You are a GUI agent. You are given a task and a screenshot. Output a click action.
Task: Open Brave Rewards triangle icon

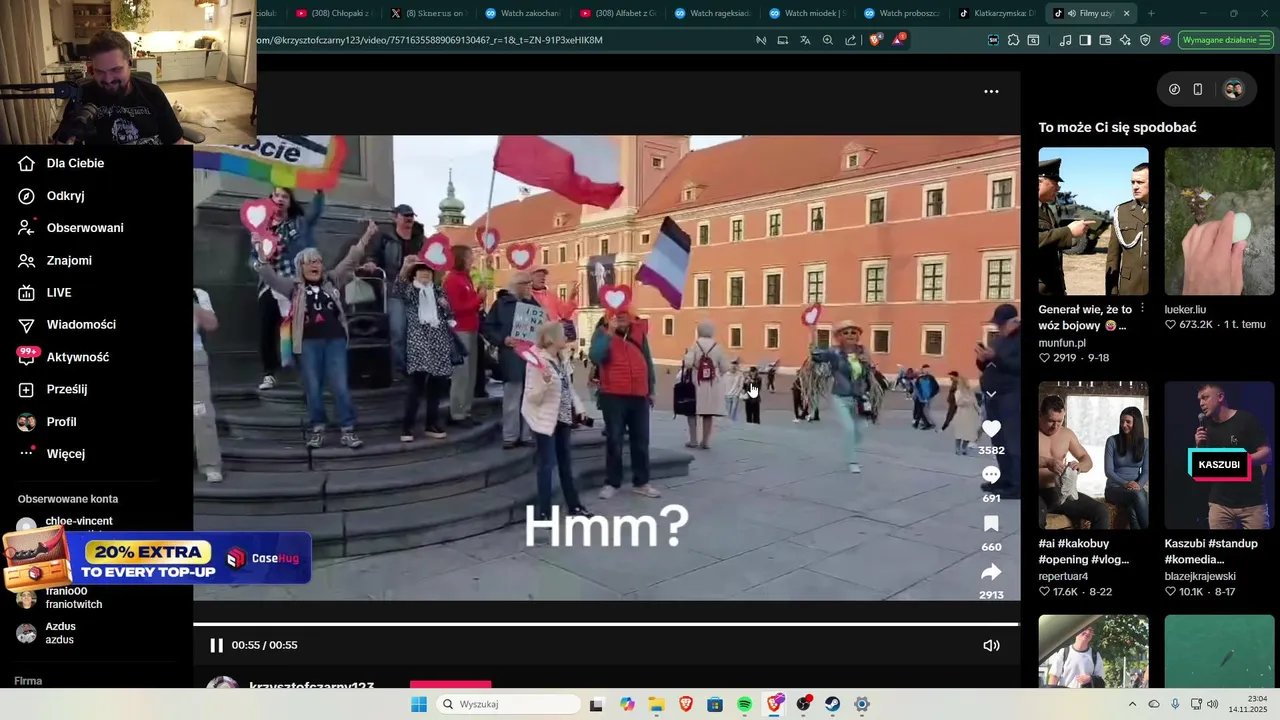tap(898, 40)
